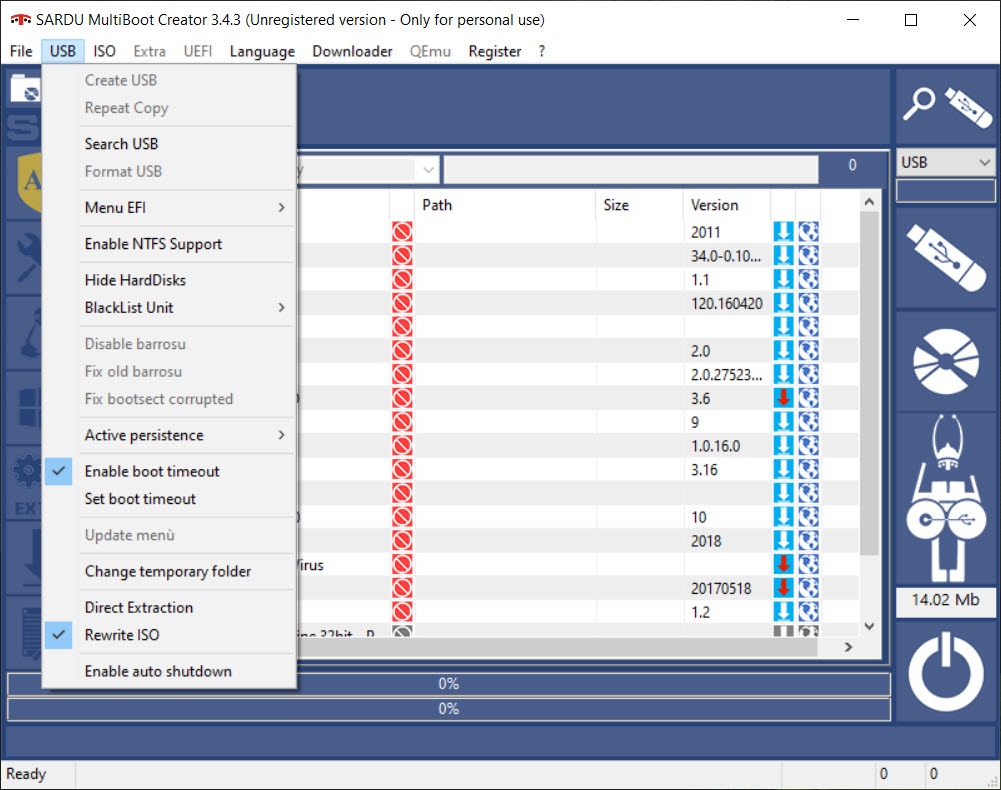
Task: Open the category dropdown above the list
Action: 428,170
